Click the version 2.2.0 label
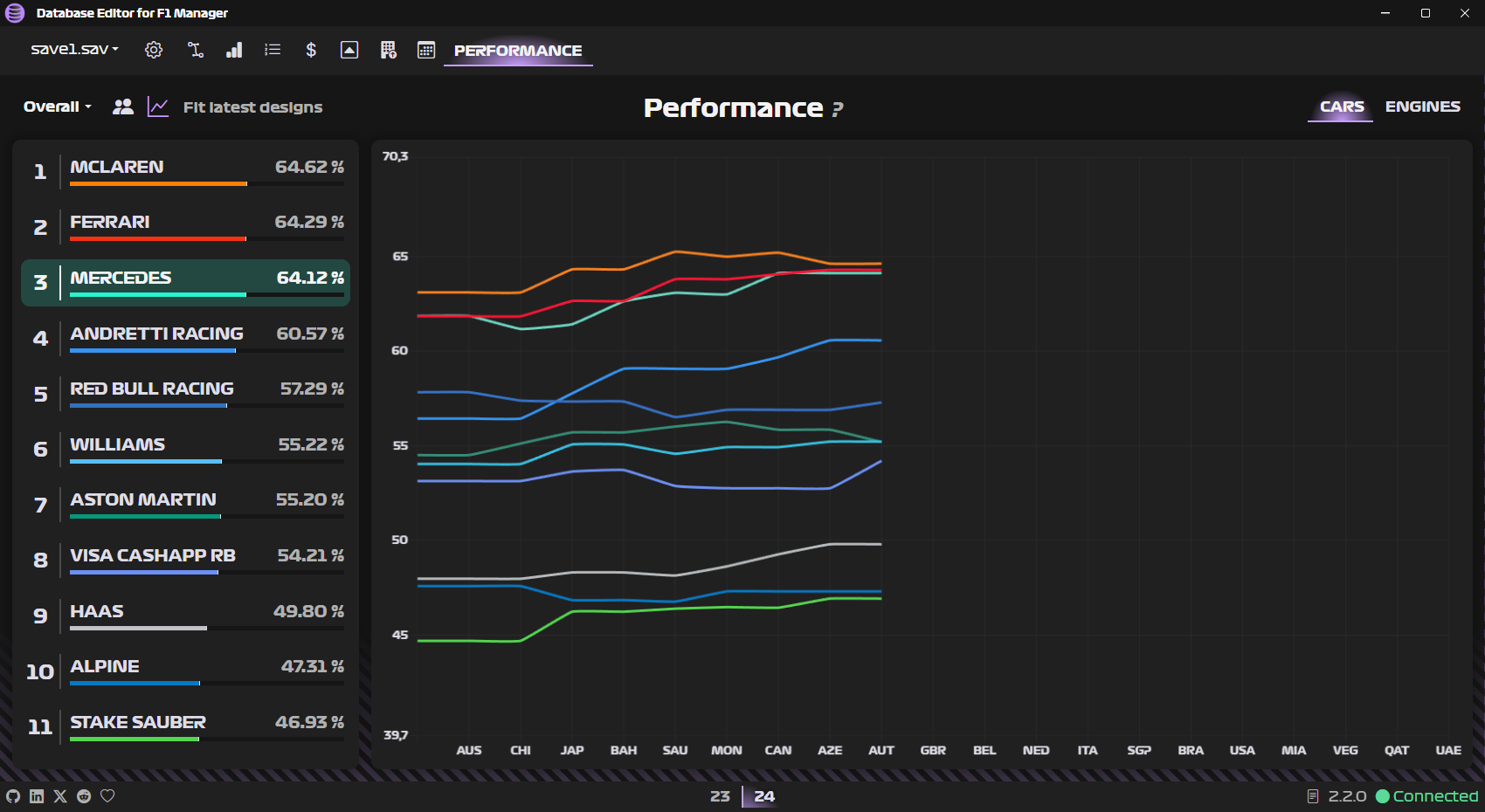1485x812 pixels. click(x=1347, y=796)
